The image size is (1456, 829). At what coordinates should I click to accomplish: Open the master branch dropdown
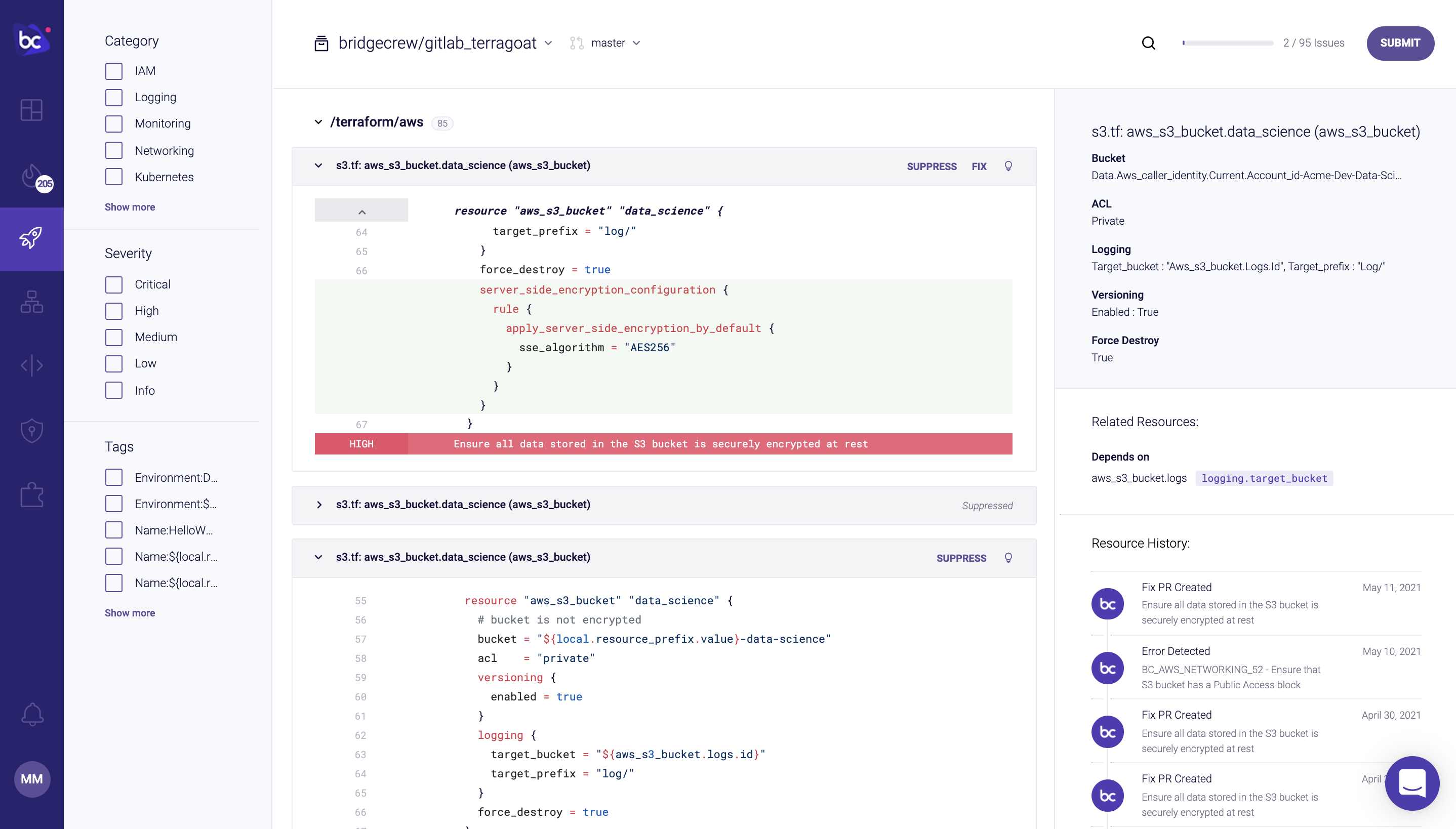614,43
